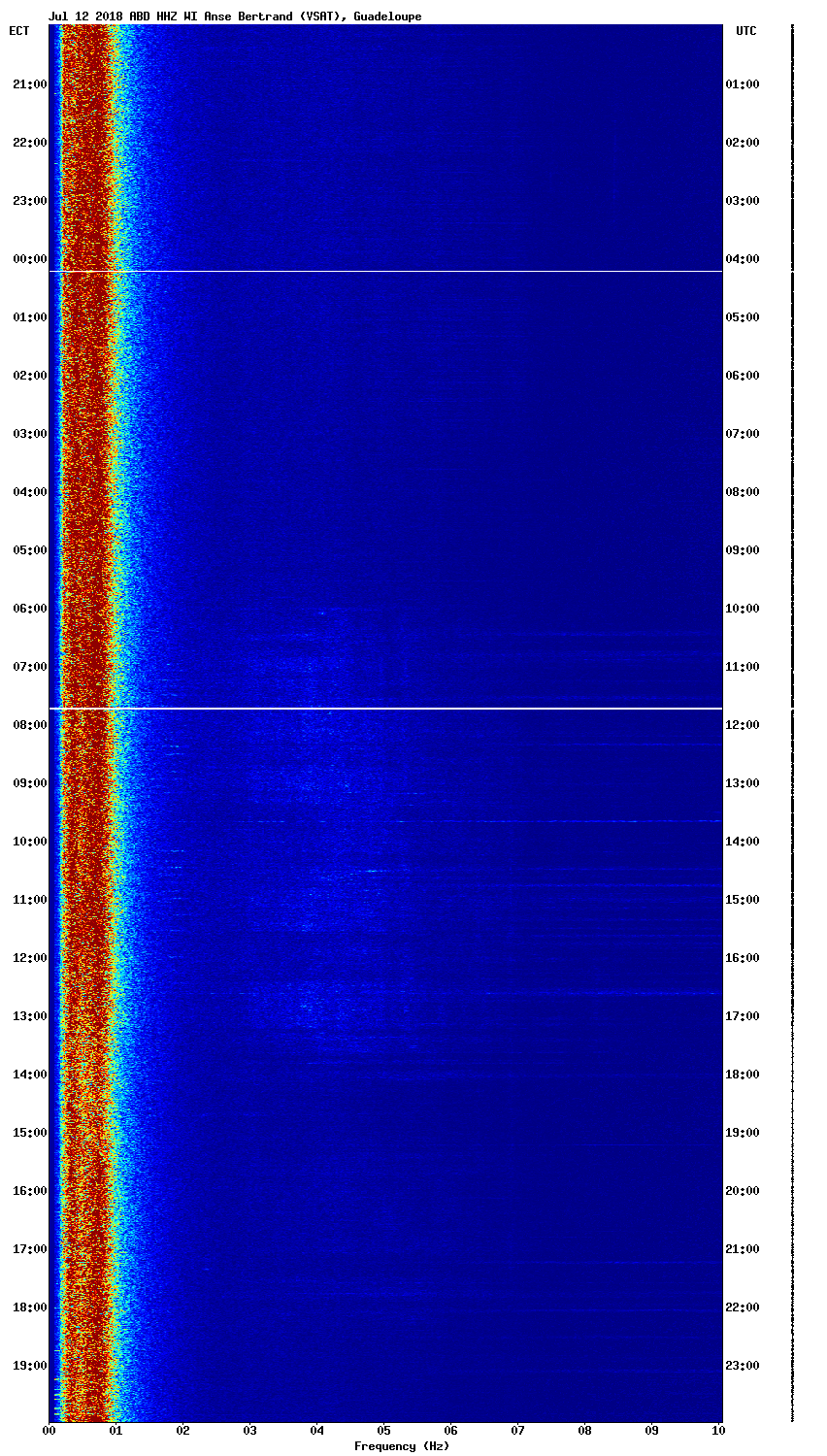Select UTC axis '15:00' time label

coord(743,900)
